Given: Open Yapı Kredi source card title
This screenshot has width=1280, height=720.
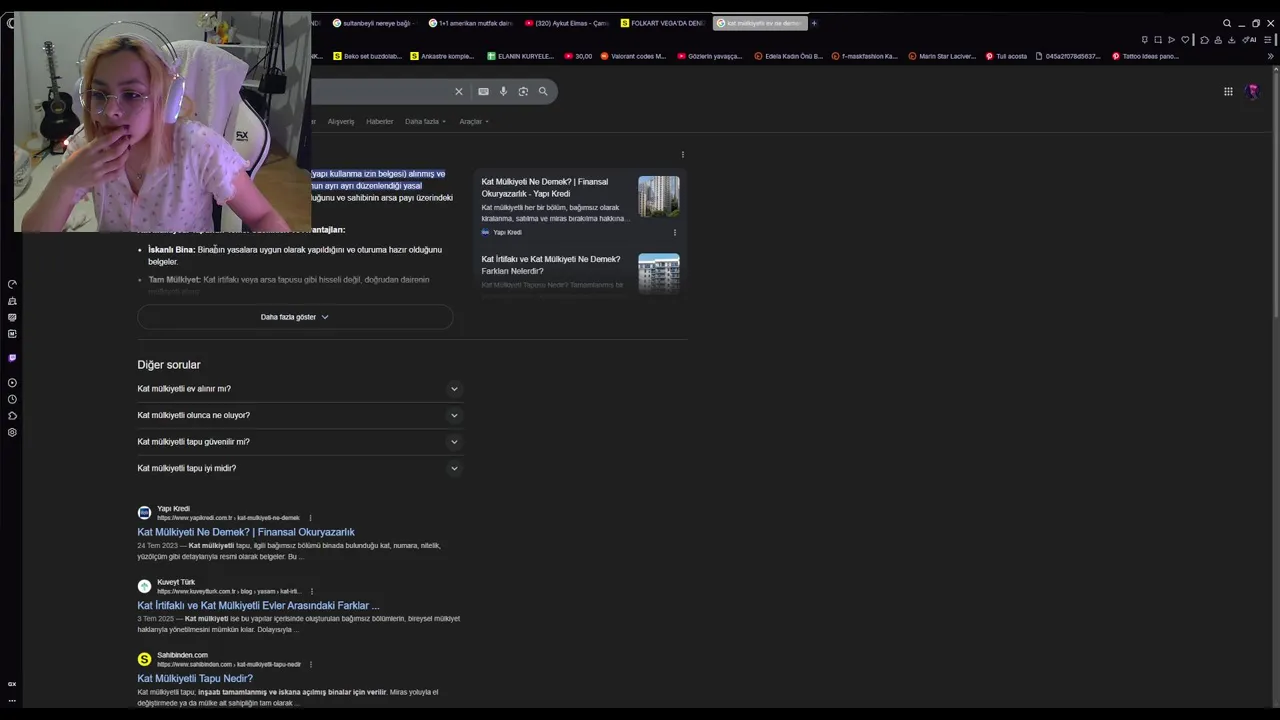Looking at the screenshot, I should [x=545, y=188].
